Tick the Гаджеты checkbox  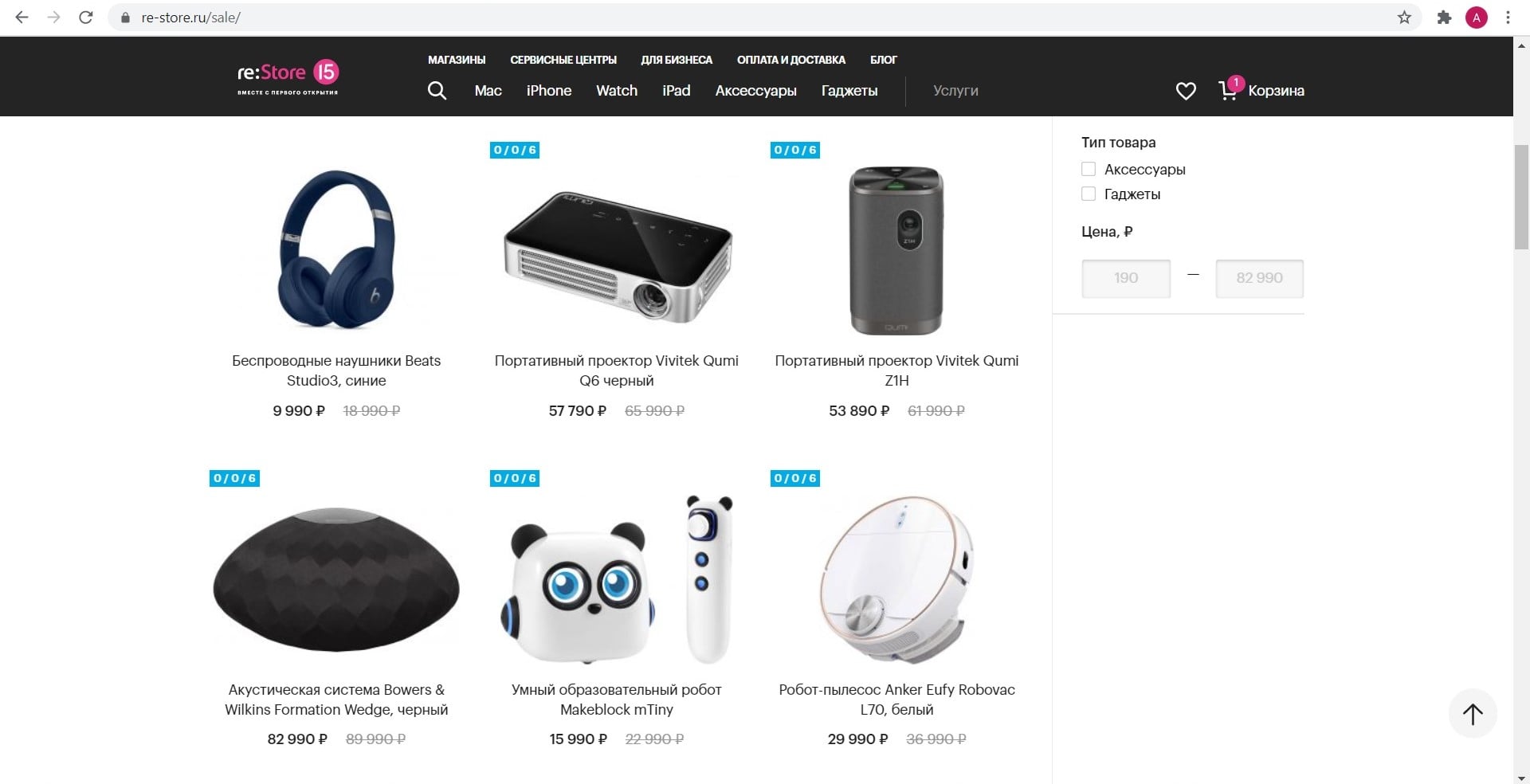1089,194
